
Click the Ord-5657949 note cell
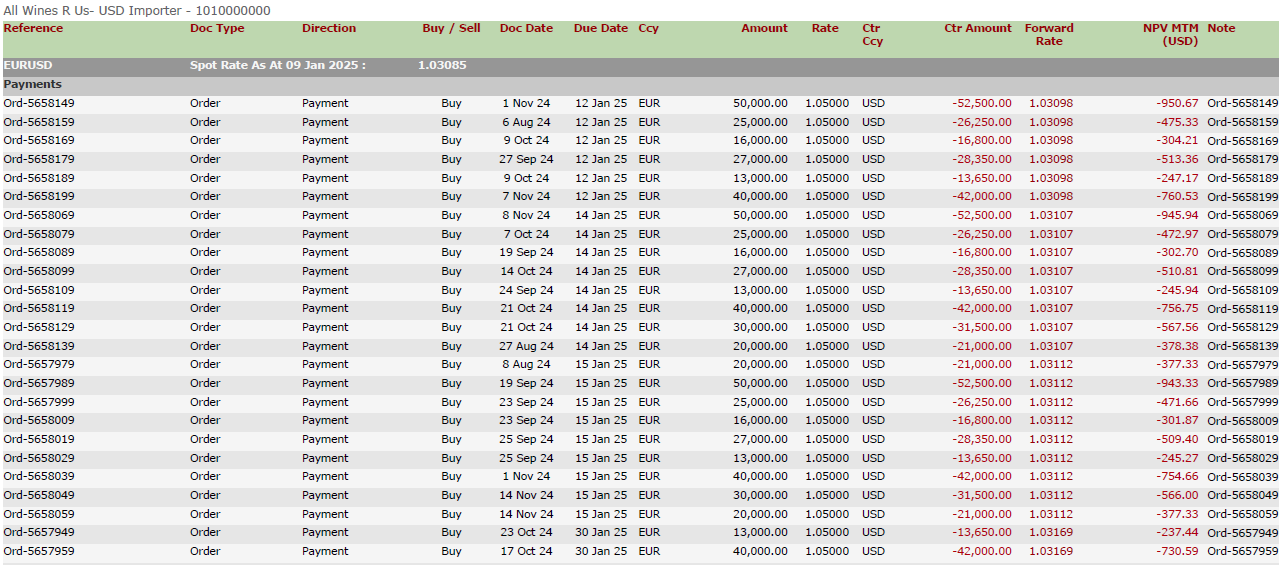(1243, 533)
